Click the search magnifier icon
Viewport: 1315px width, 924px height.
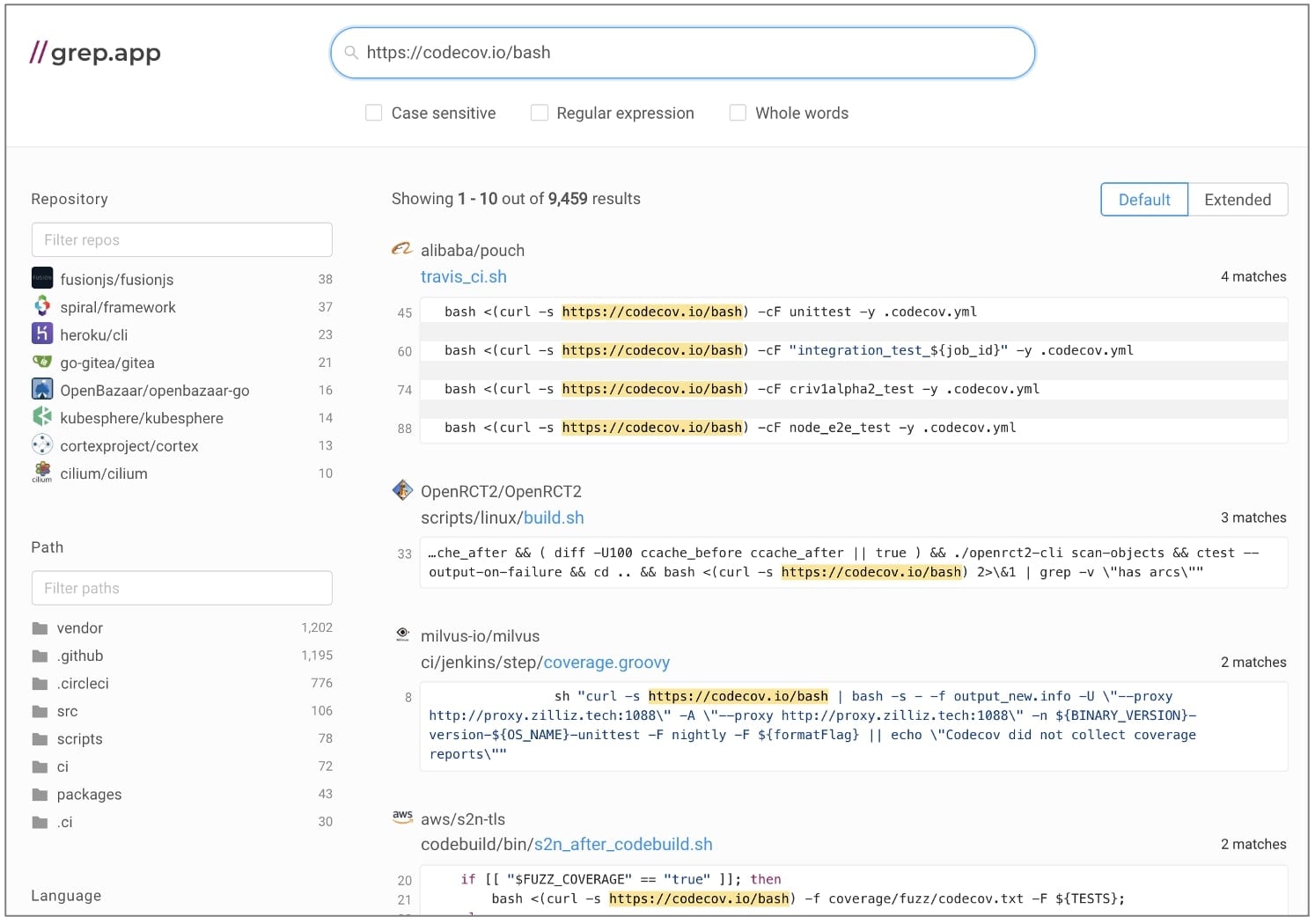(349, 53)
